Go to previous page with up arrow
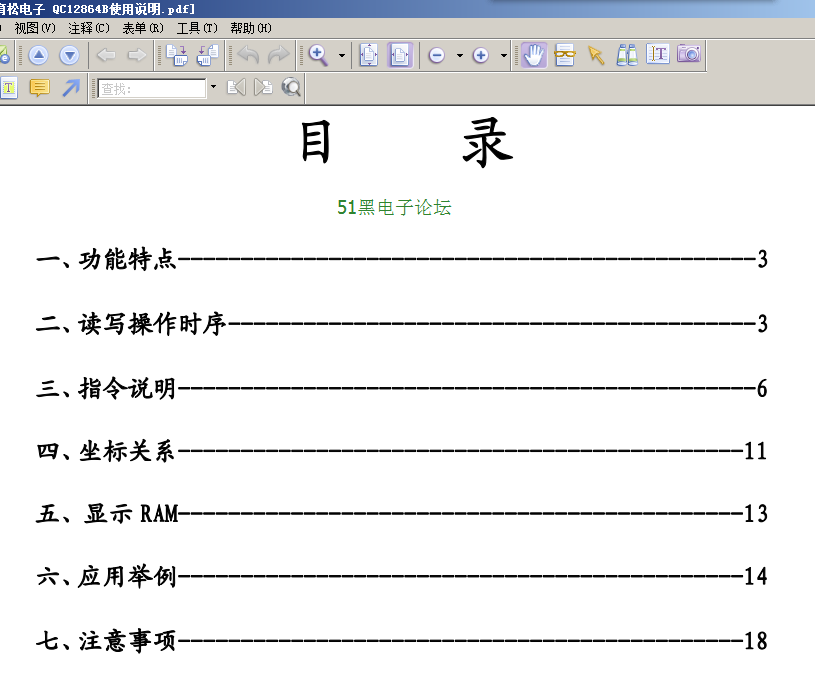The width and height of the screenshot is (815, 682). [x=38, y=56]
